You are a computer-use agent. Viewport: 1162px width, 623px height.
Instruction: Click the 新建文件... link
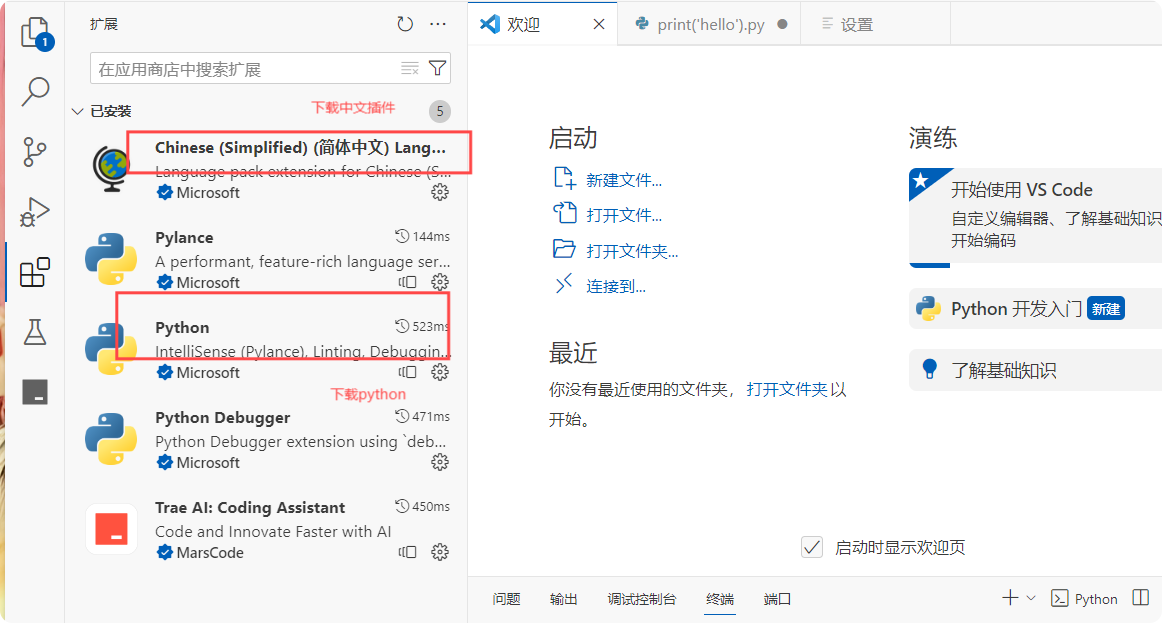point(624,180)
